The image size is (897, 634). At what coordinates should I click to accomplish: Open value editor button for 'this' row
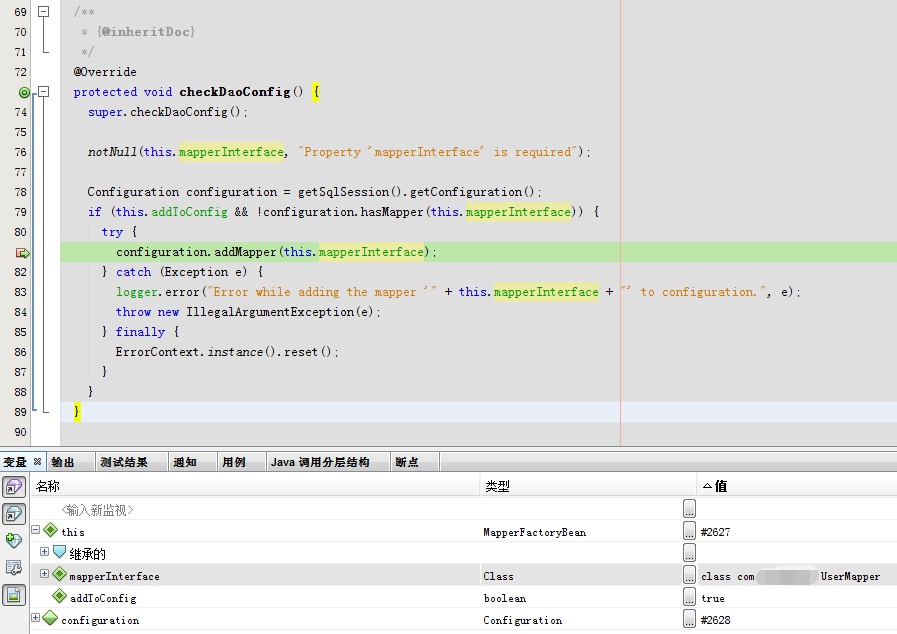coord(689,530)
